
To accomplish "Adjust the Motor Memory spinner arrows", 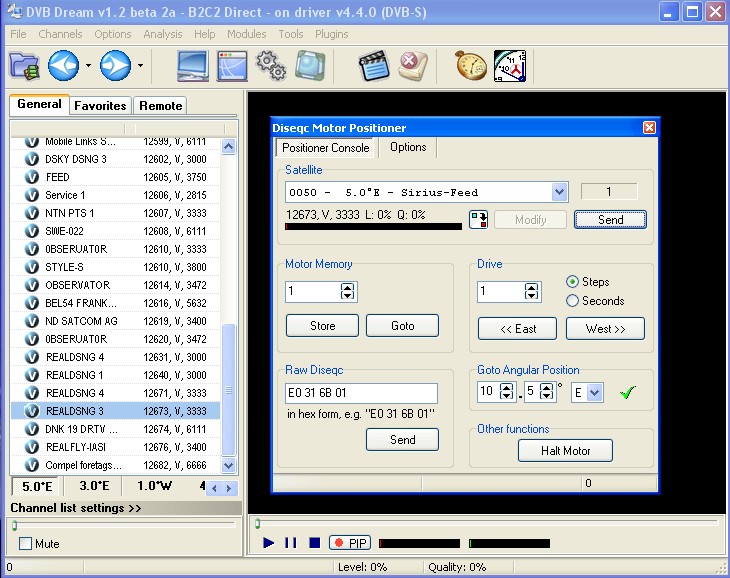I will click(347, 291).
